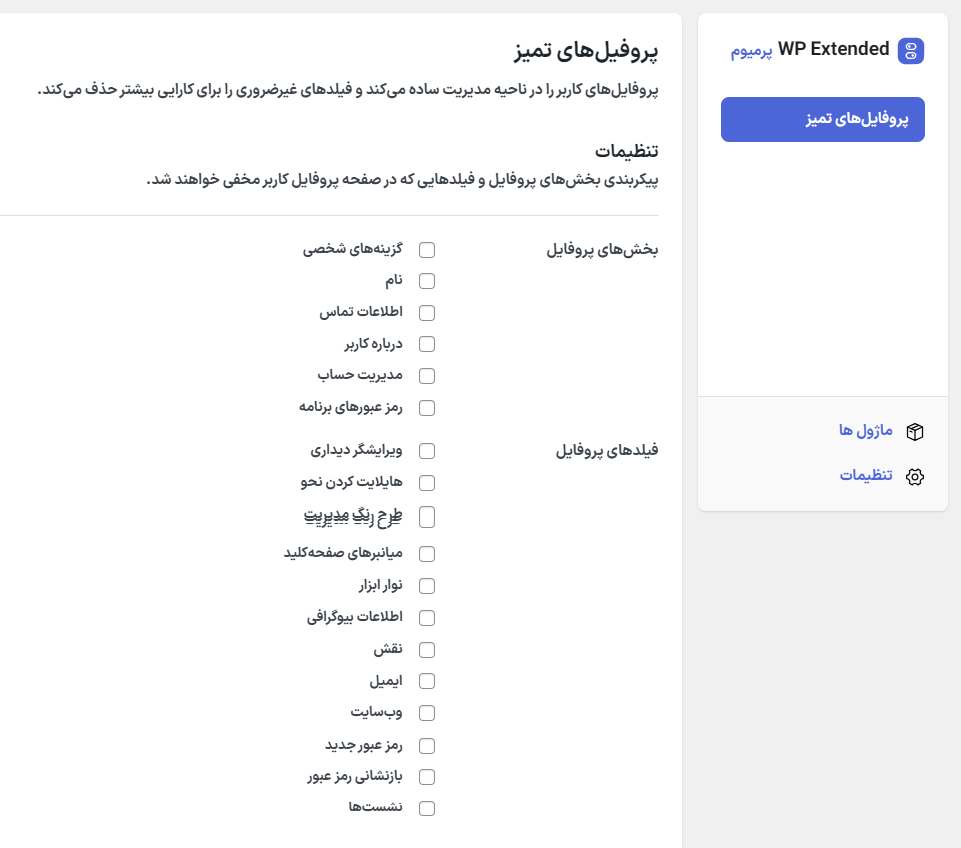Check the هایلایت کردن نحو checkbox
Screen dimensions: 961x848
tap(427, 482)
